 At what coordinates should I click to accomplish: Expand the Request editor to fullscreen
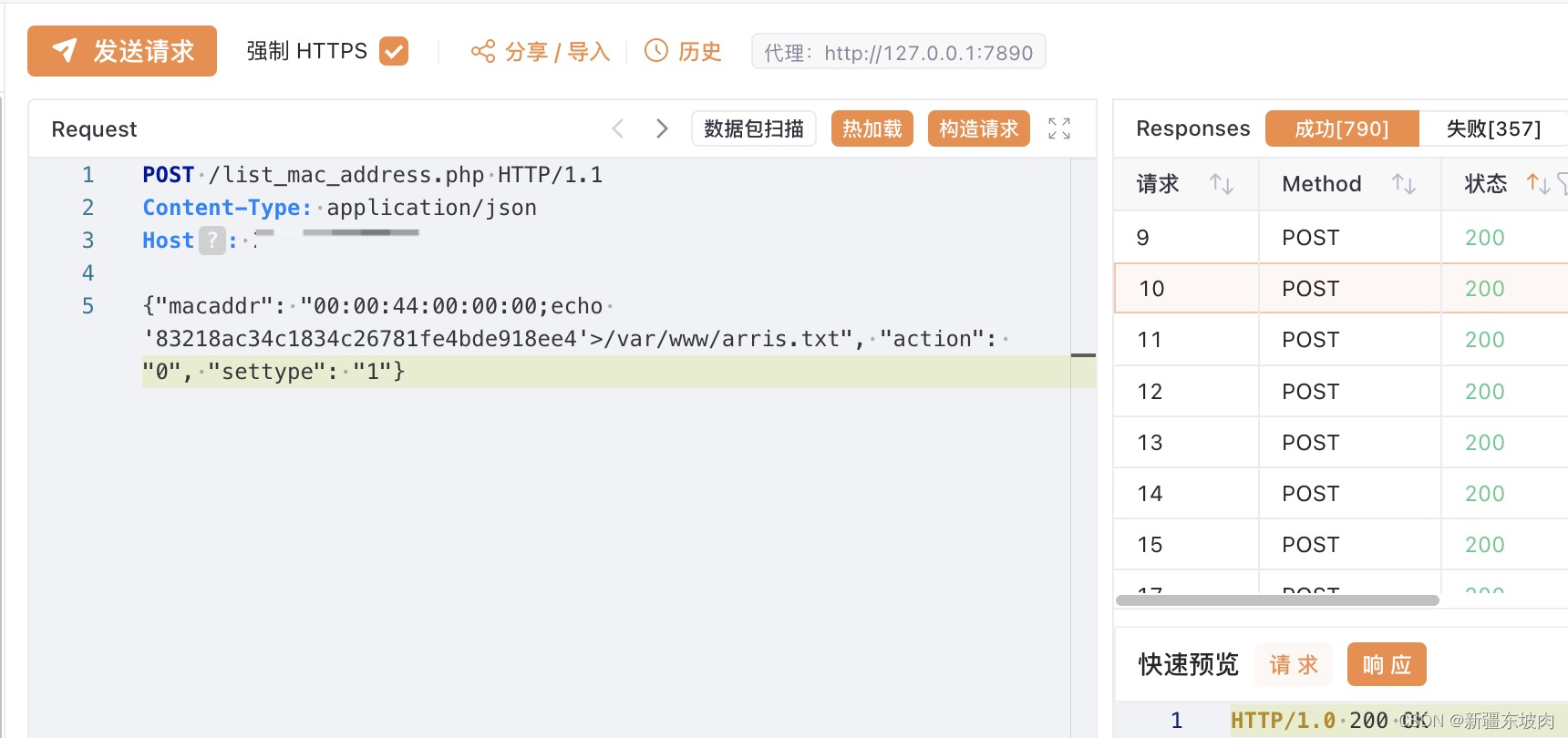pyautogui.click(x=1059, y=128)
